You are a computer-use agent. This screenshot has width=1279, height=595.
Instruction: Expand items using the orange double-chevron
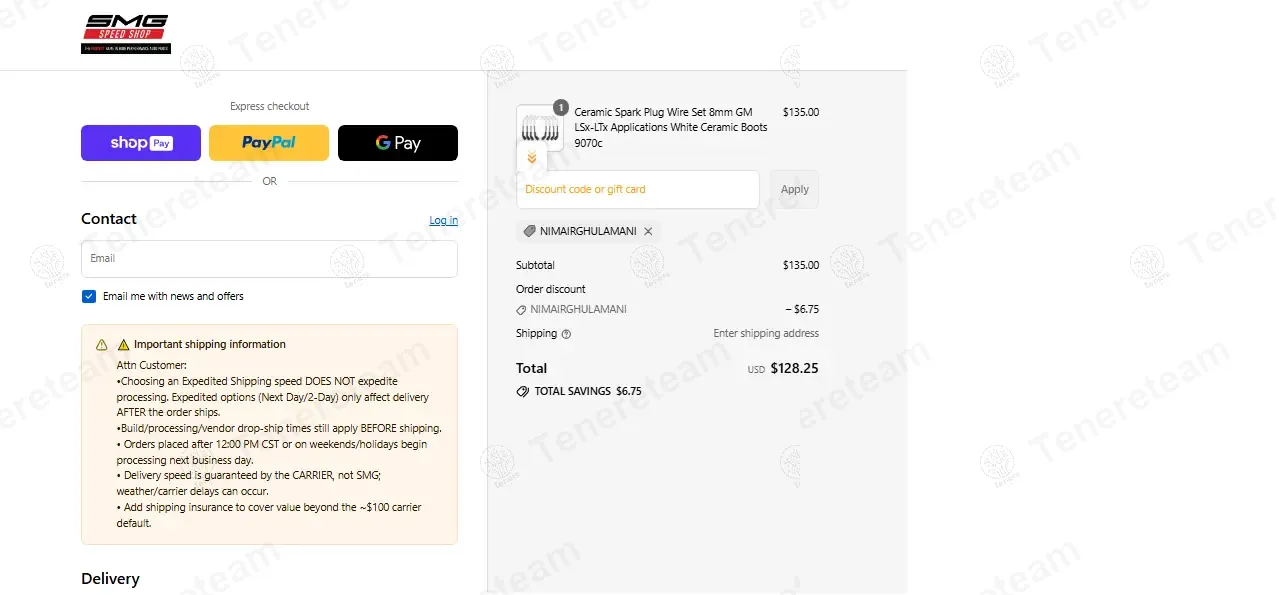pyautogui.click(x=532, y=158)
